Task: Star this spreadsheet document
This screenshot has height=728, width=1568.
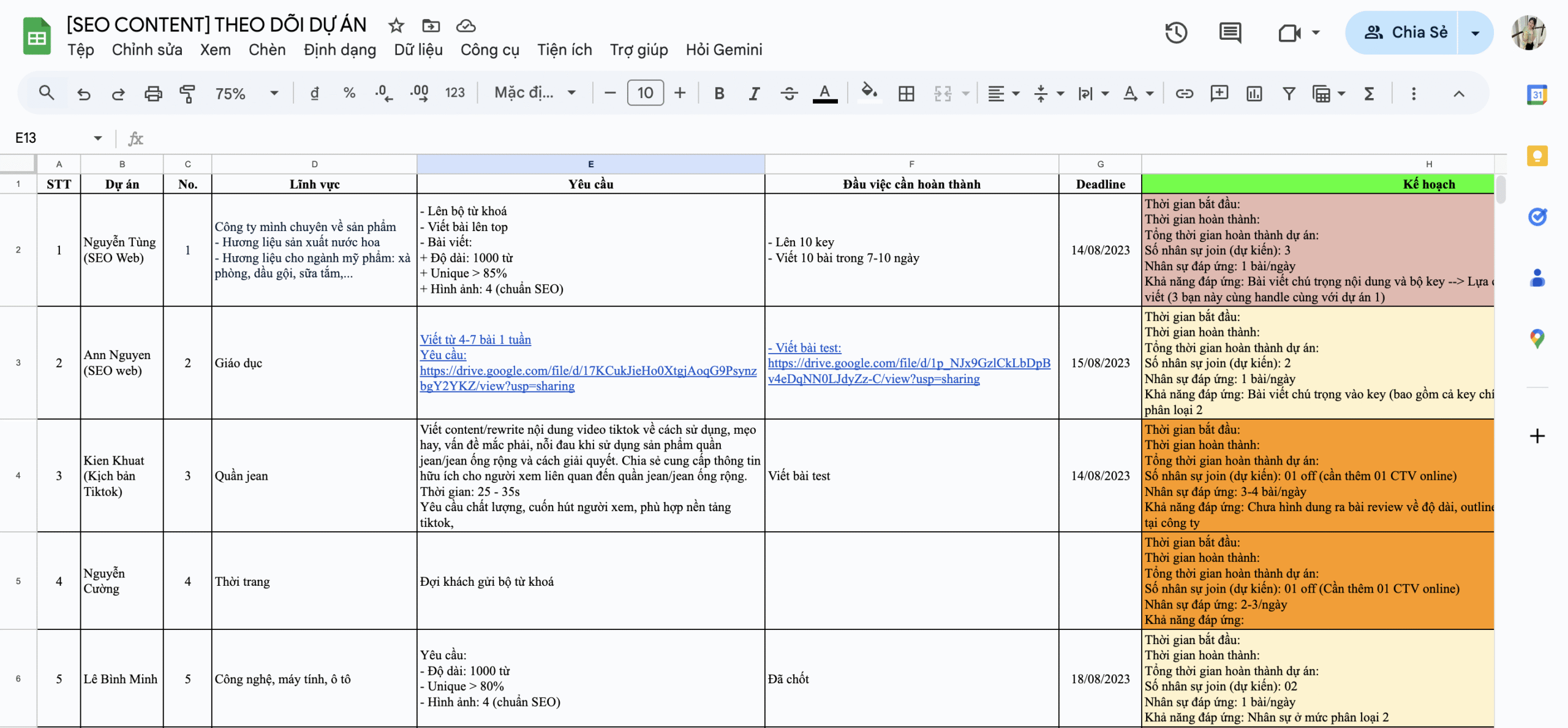Action: click(x=396, y=26)
